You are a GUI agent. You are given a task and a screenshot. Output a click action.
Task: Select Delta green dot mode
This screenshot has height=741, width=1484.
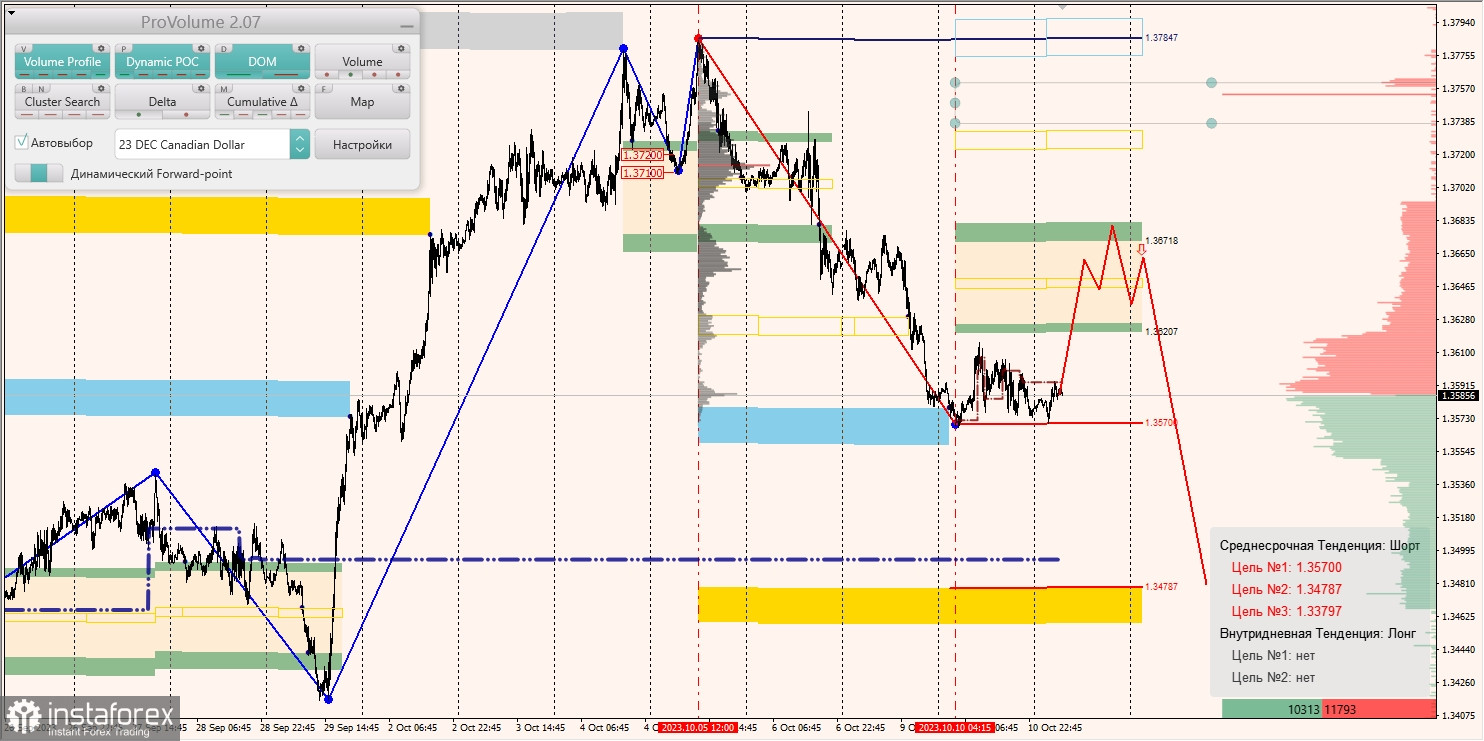pyautogui.click(x=139, y=115)
